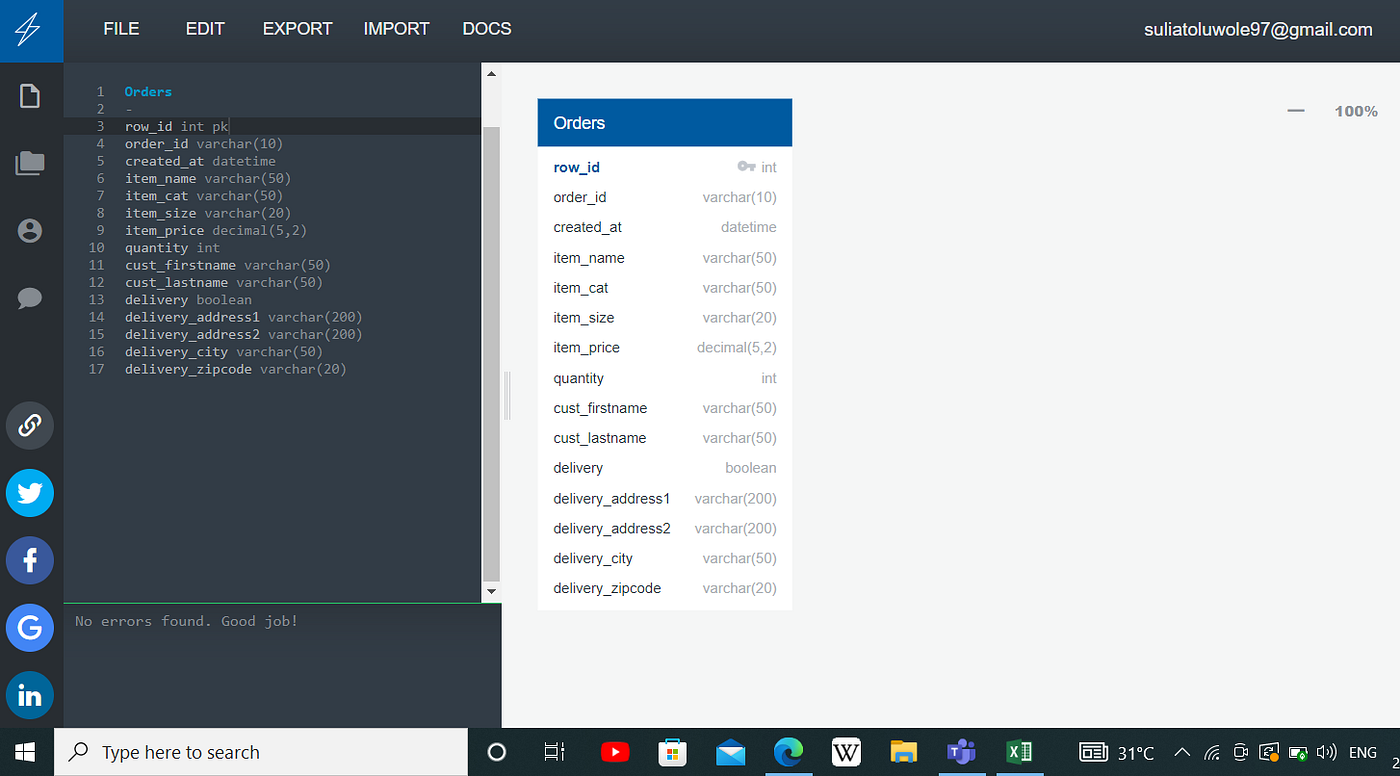Open Cortana circle icon on taskbar

point(496,752)
